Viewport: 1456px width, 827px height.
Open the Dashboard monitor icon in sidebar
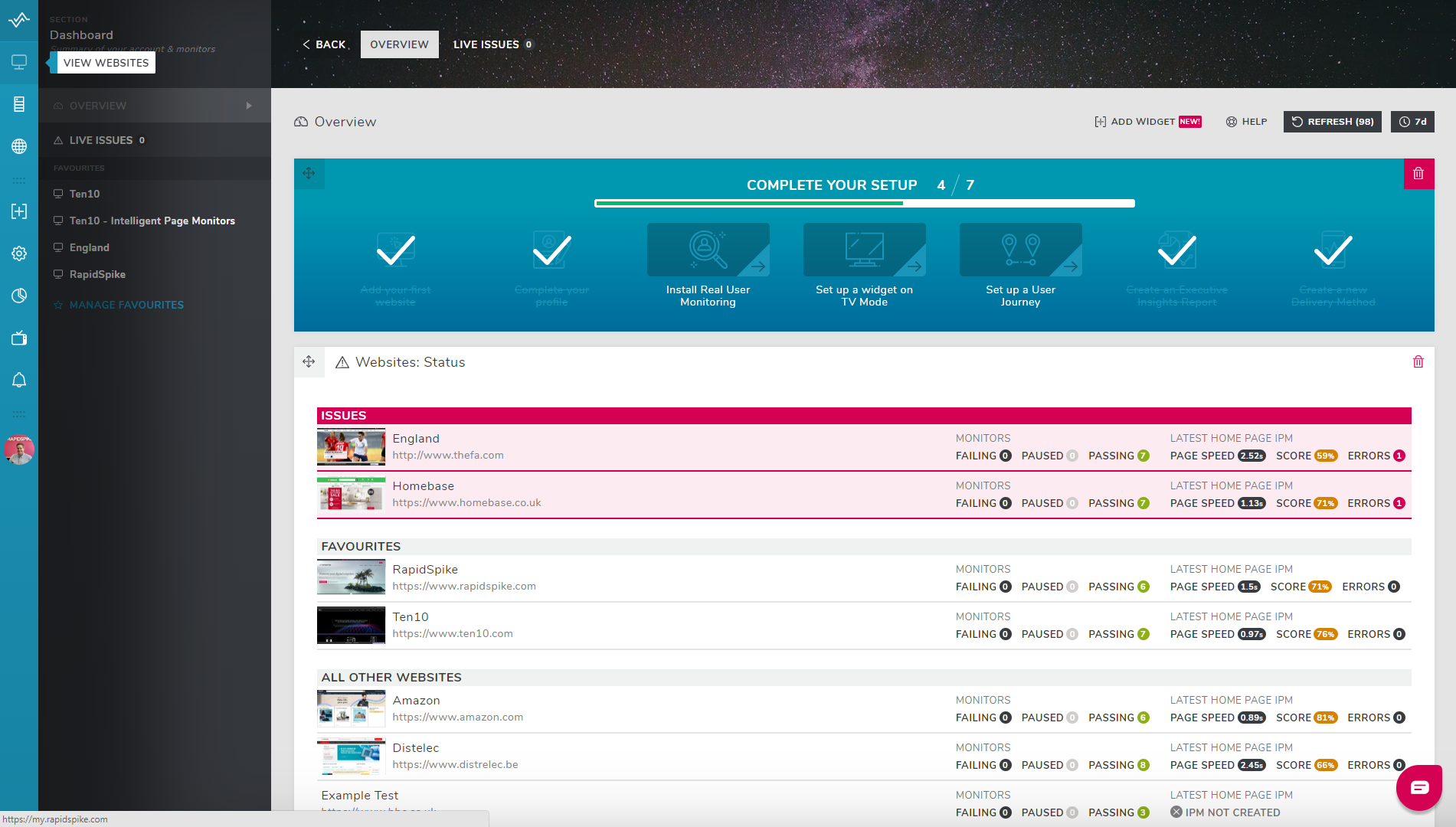[19, 62]
